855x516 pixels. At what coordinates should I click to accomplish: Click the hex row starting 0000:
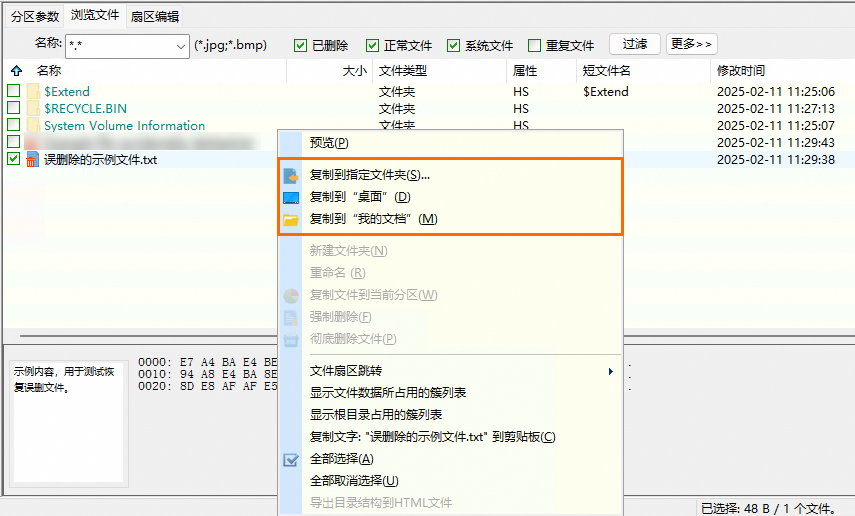[207, 362]
